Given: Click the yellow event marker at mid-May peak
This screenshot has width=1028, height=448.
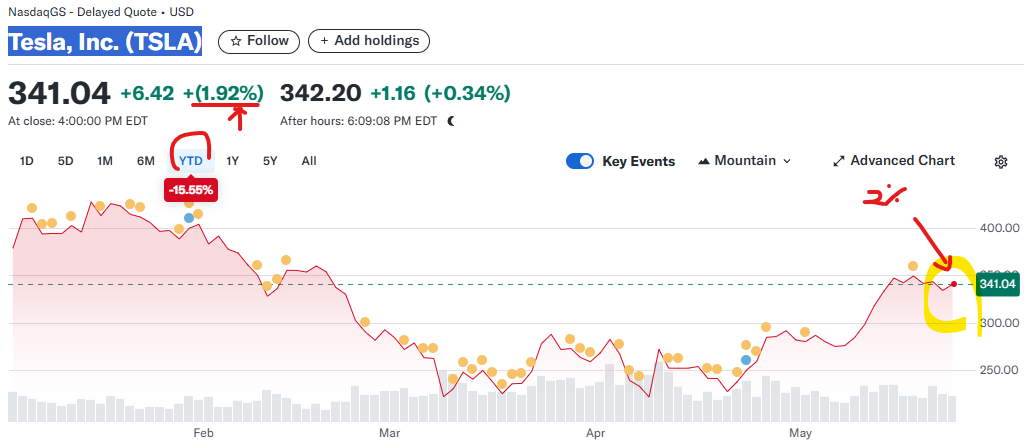Looking at the screenshot, I should (x=913, y=266).
